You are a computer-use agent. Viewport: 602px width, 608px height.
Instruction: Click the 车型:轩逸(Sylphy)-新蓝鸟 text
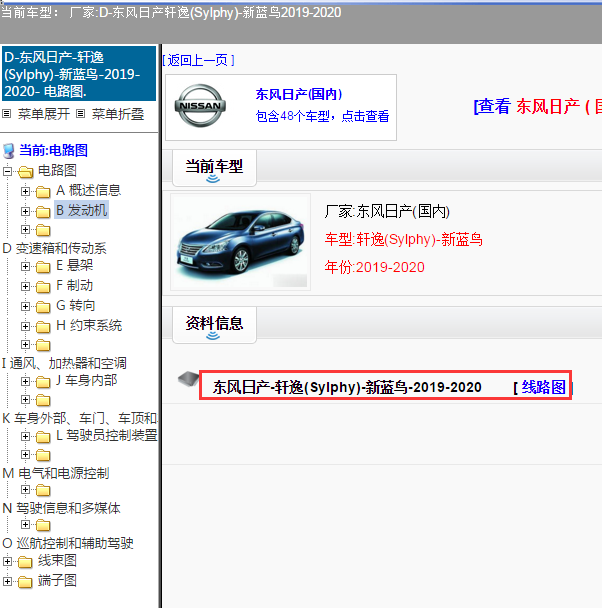(x=404, y=239)
